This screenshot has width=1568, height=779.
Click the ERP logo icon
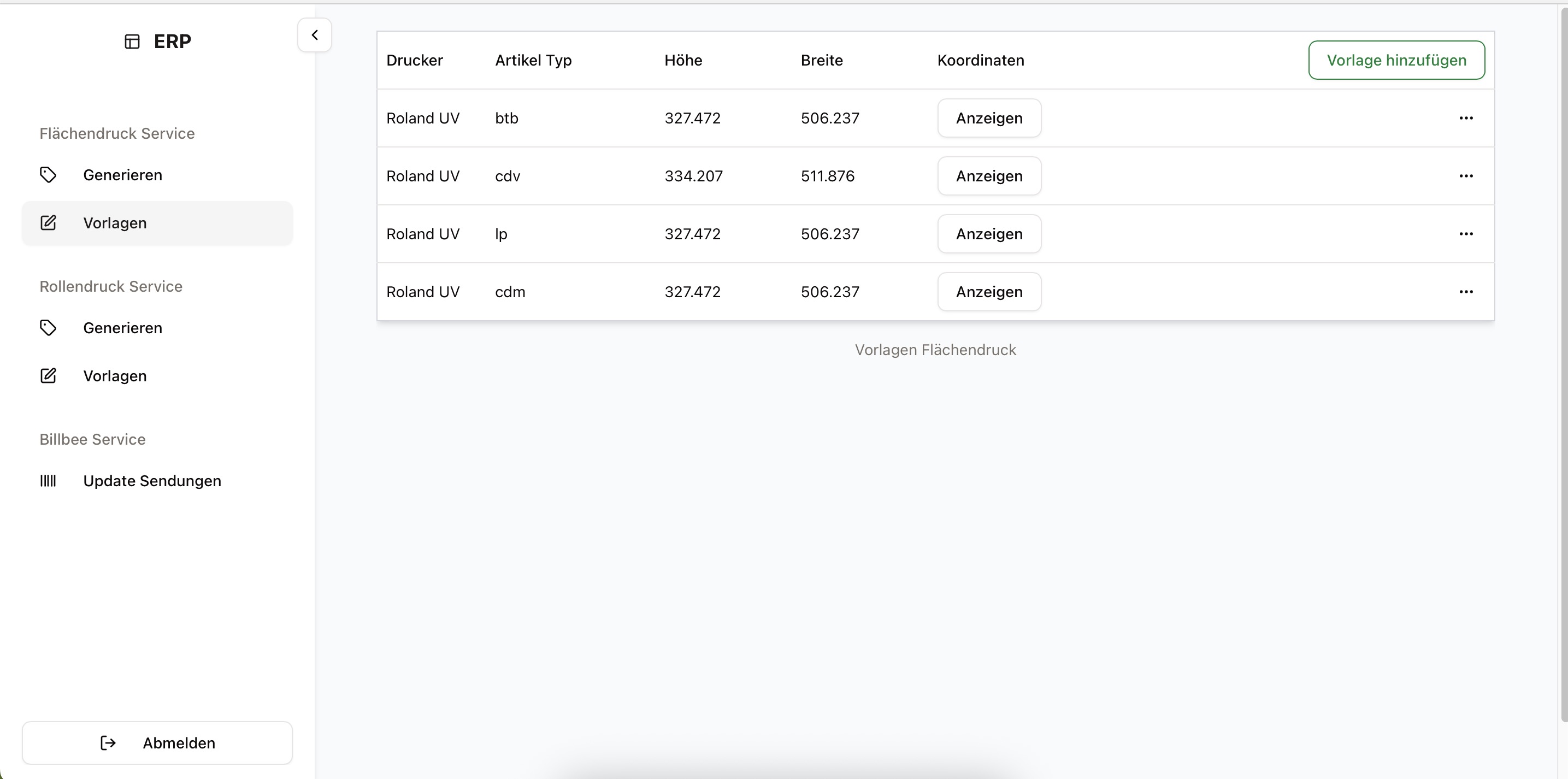132,42
